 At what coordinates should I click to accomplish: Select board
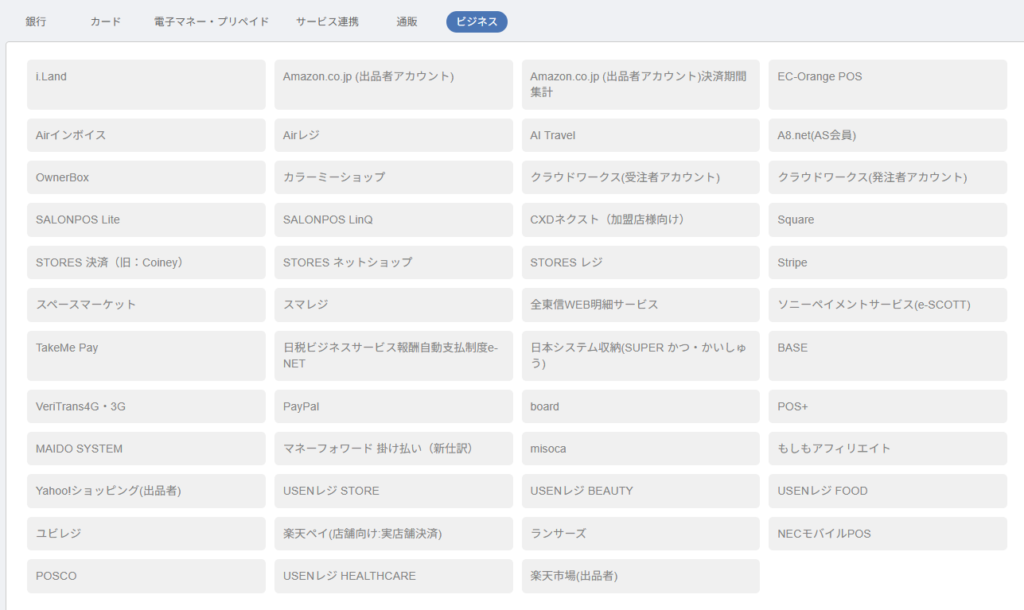(641, 406)
